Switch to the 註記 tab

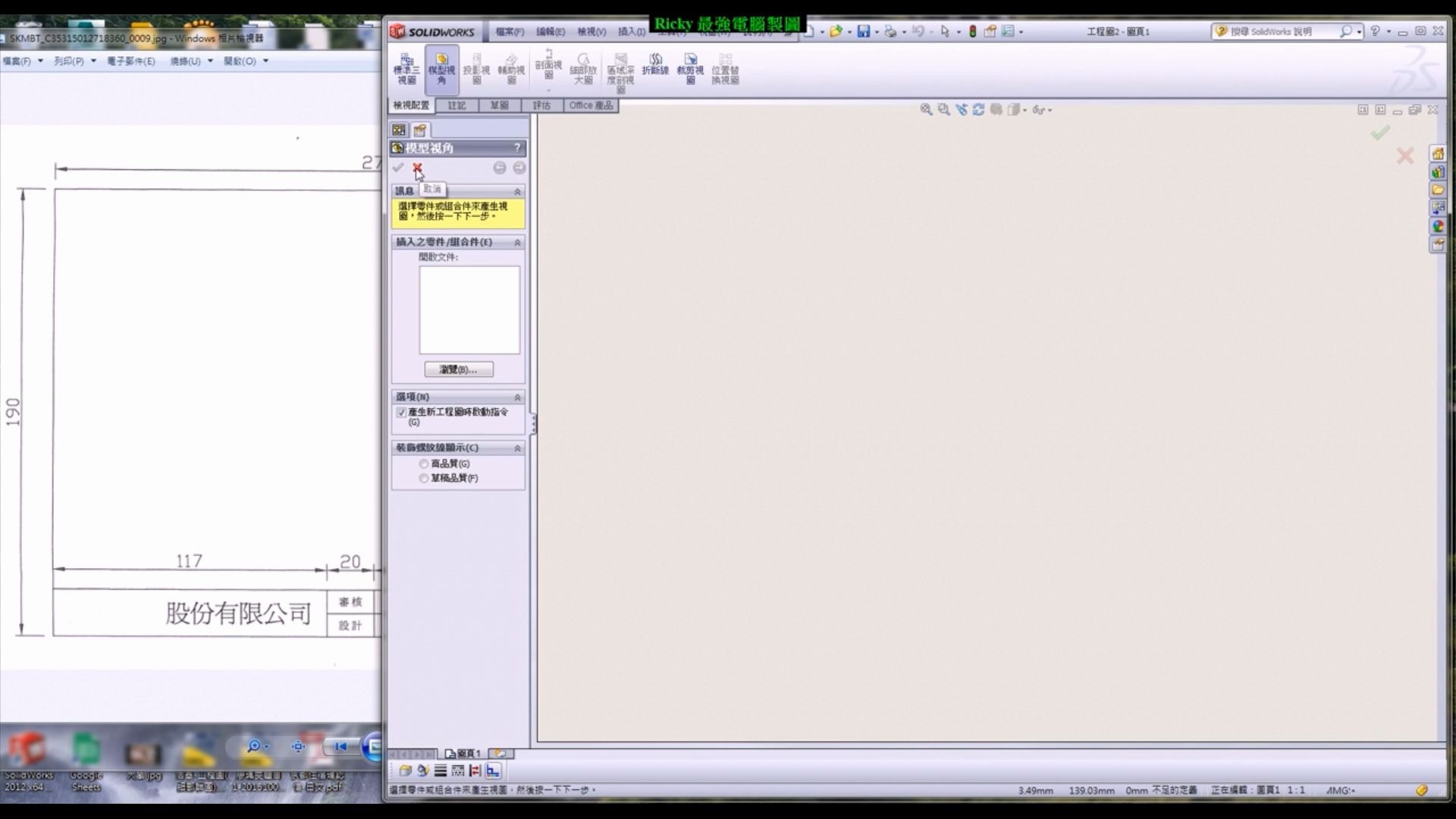[457, 105]
